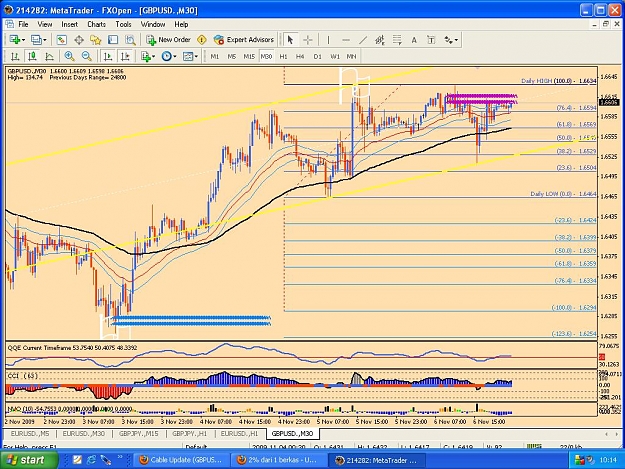The image size is (625, 469).
Task: Open the Data Window crosshair-target icon
Action: [x=79, y=40]
